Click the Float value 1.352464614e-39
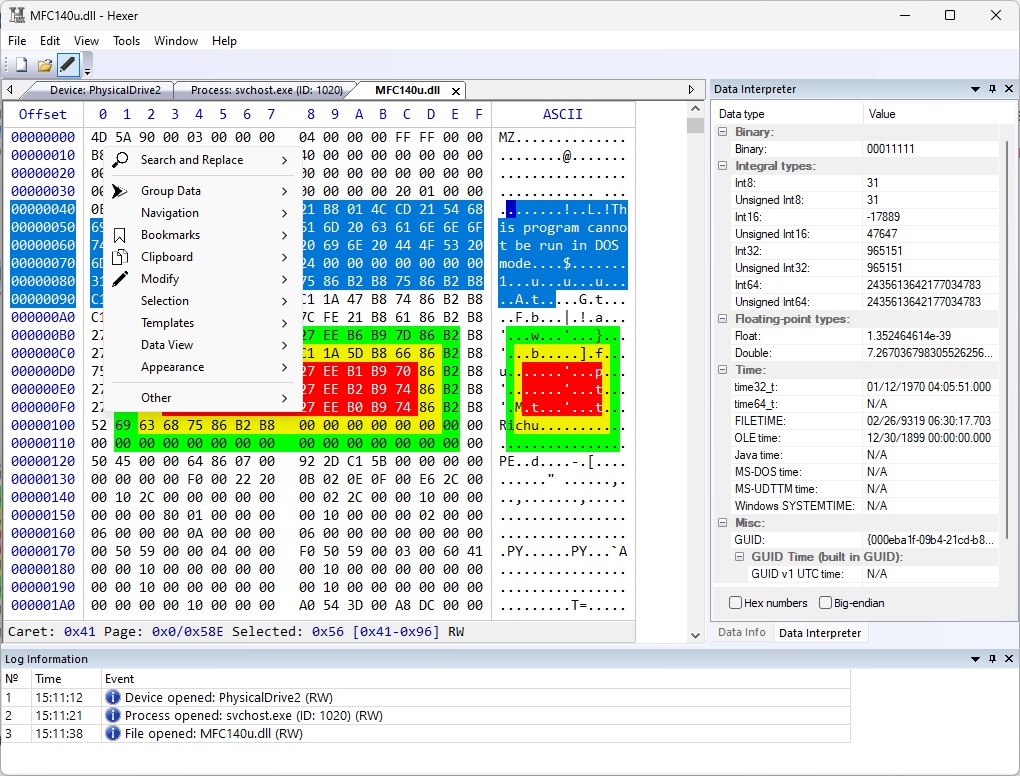Screen dimensions: 1020x776 [909, 336]
